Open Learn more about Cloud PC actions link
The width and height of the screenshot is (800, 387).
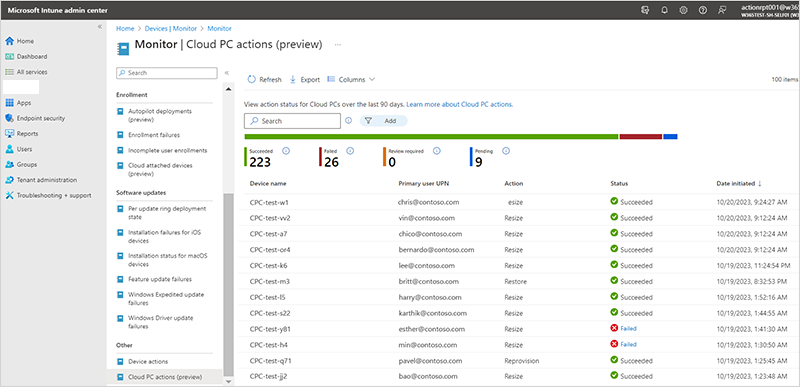[x=459, y=105]
